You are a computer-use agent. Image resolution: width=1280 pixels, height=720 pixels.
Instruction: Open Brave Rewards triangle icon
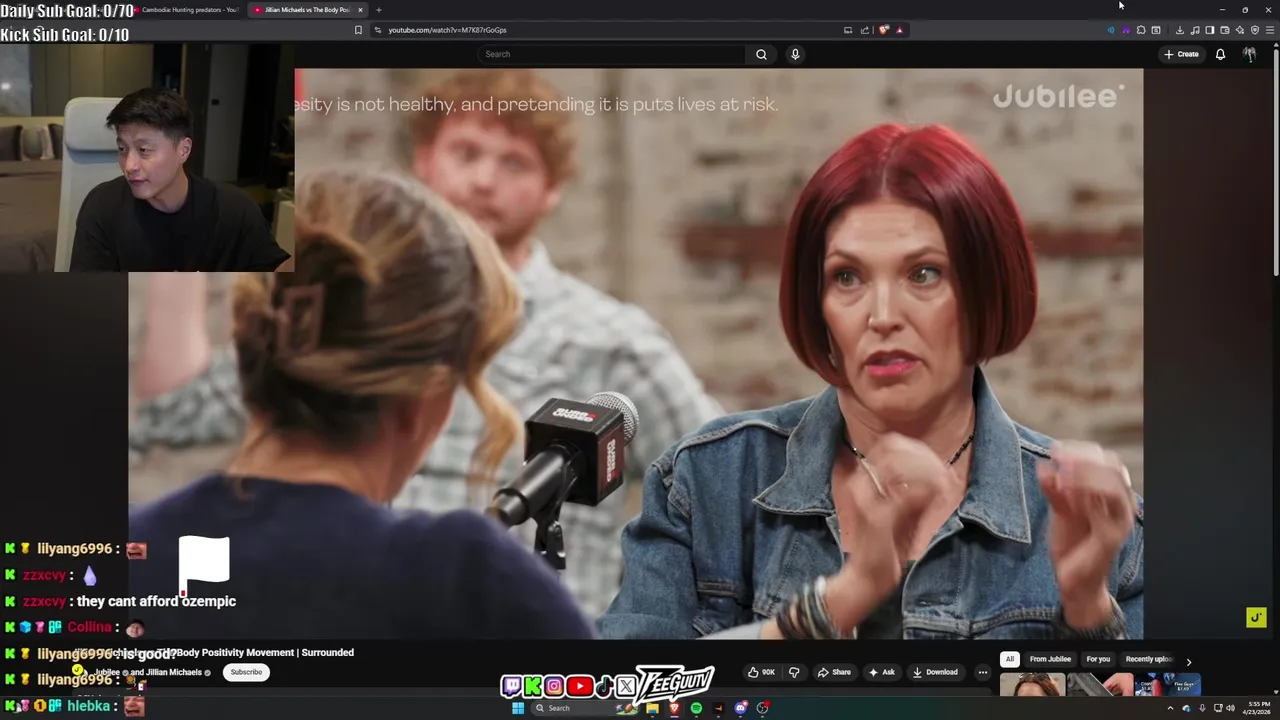click(x=900, y=30)
